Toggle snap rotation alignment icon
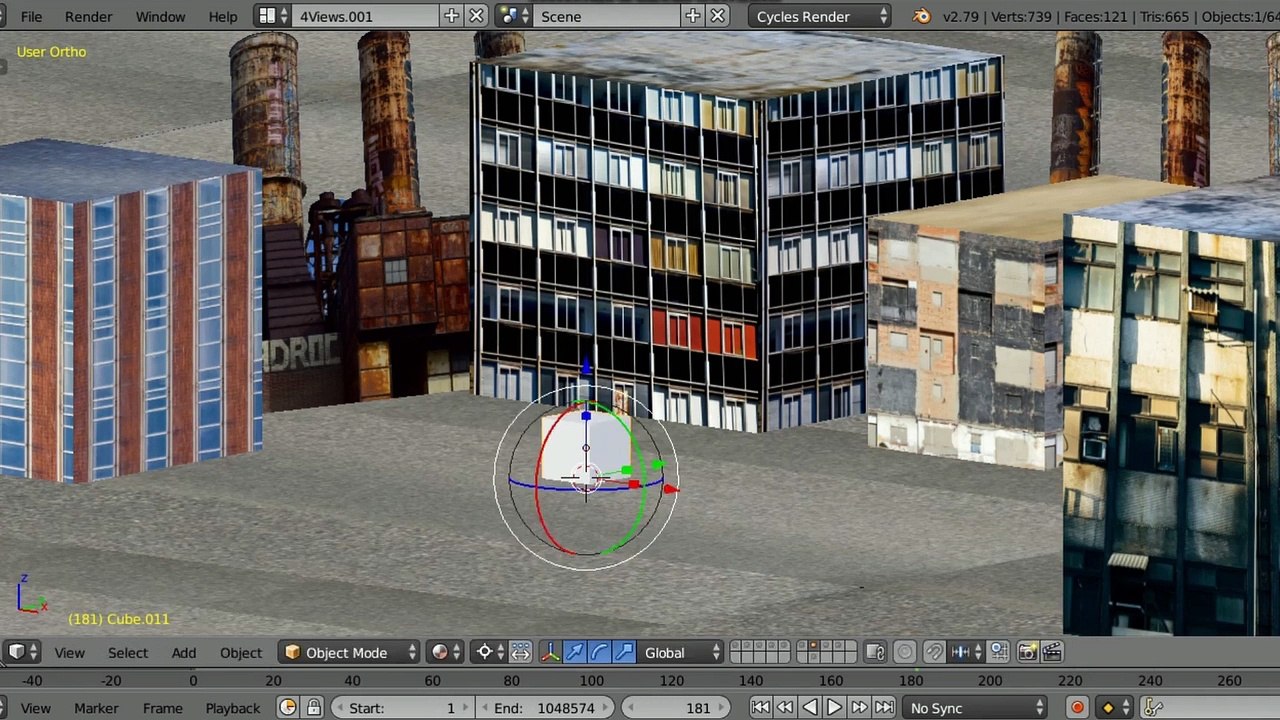The width and height of the screenshot is (1280, 720). [x=998, y=652]
